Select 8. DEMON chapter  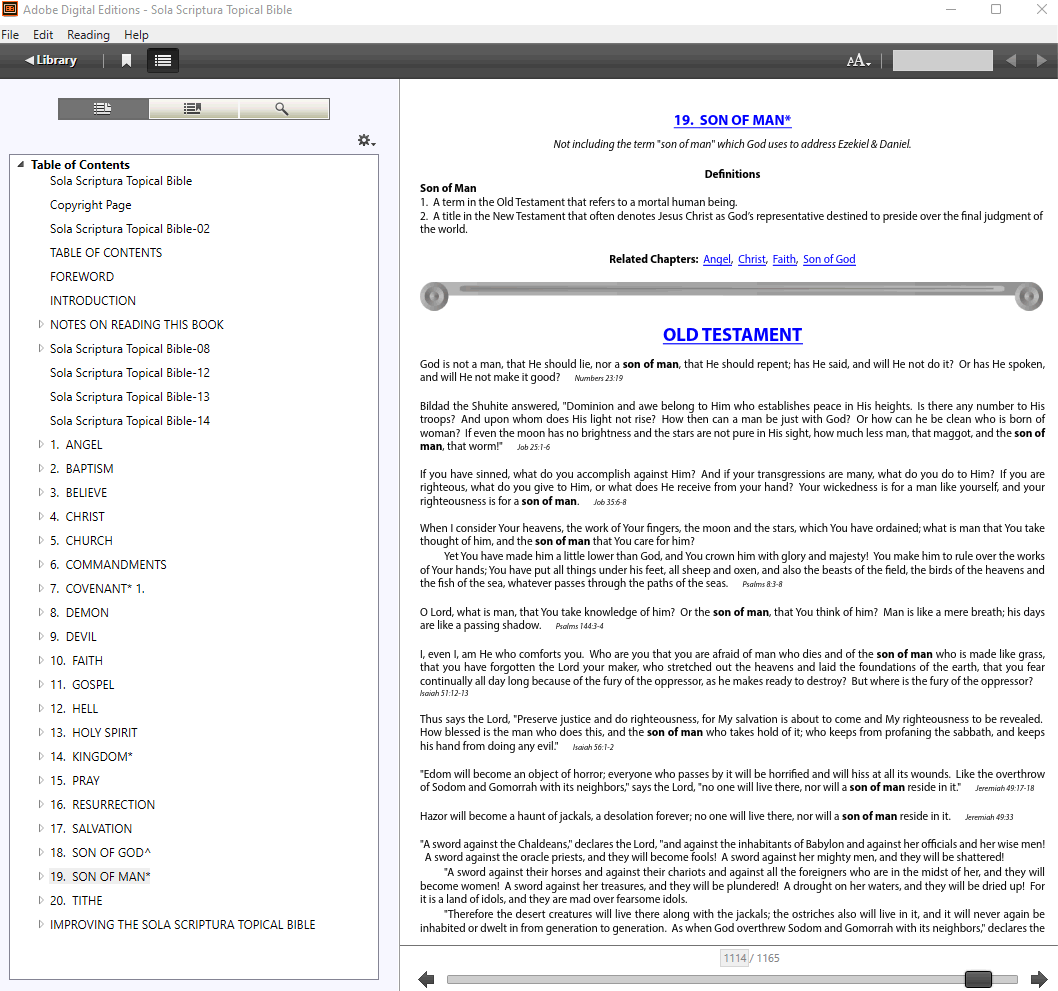click(x=80, y=613)
